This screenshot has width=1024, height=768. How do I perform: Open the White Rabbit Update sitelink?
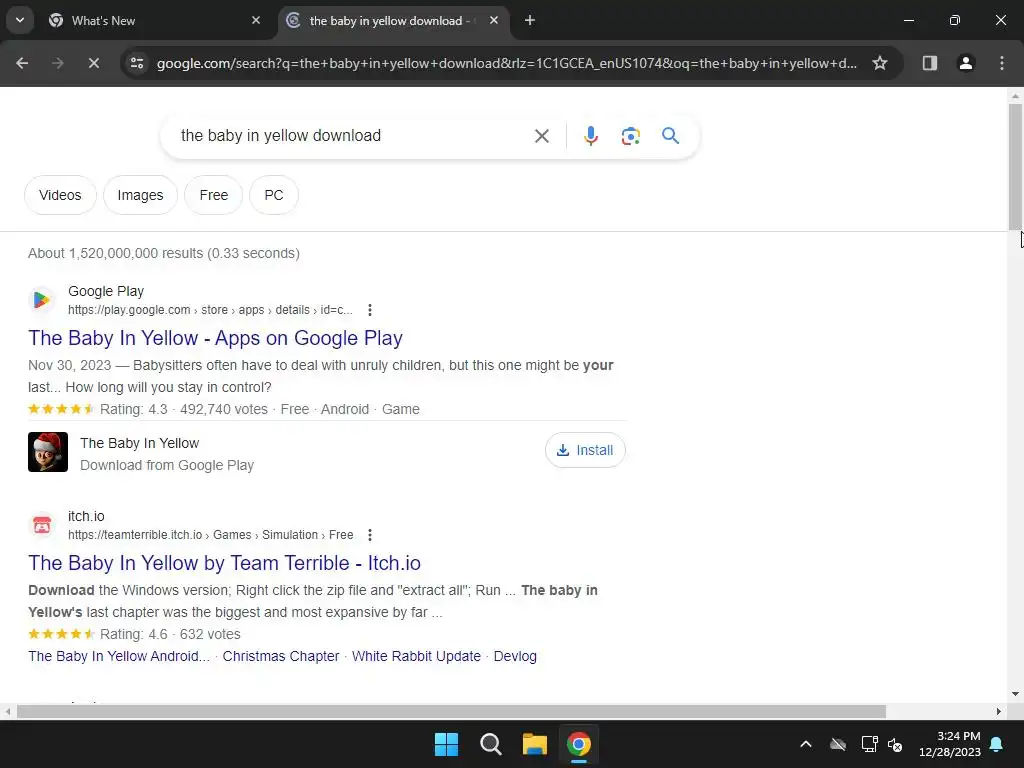click(416, 656)
